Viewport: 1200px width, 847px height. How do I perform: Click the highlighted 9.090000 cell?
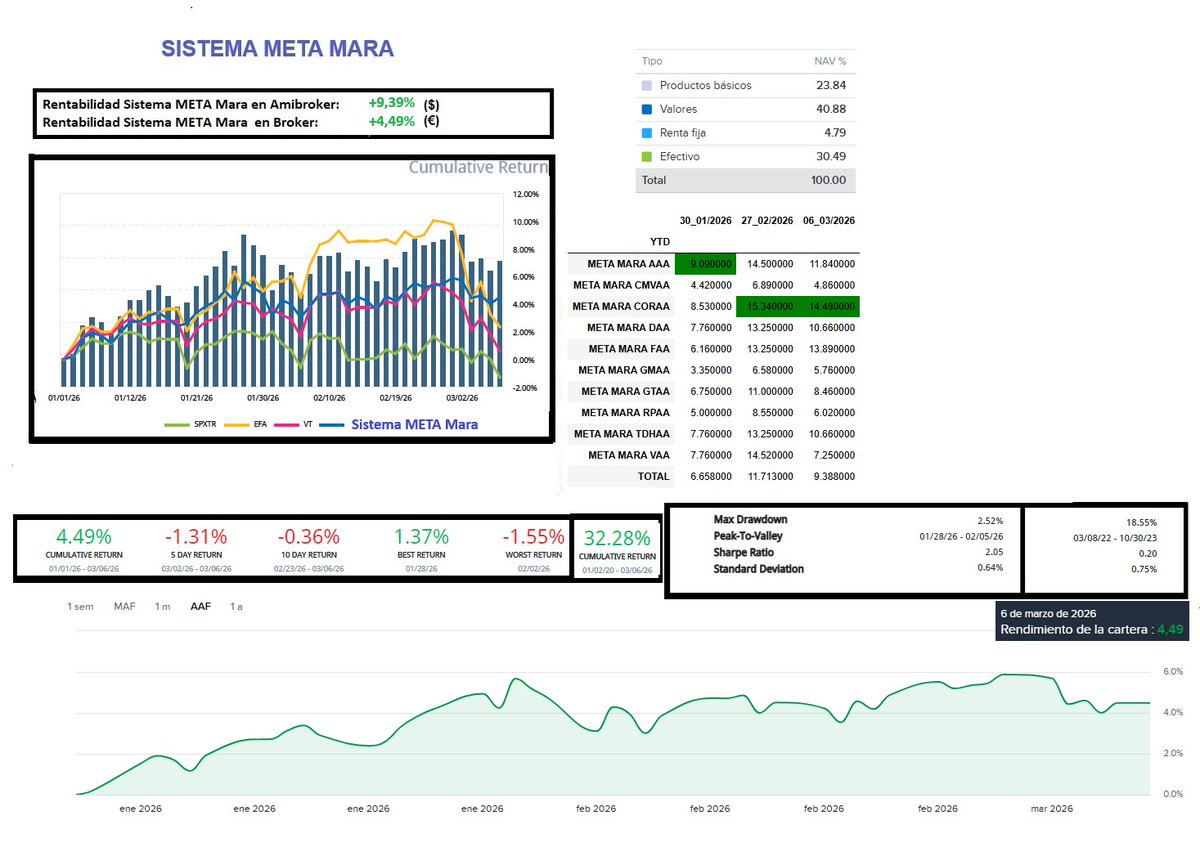point(706,264)
